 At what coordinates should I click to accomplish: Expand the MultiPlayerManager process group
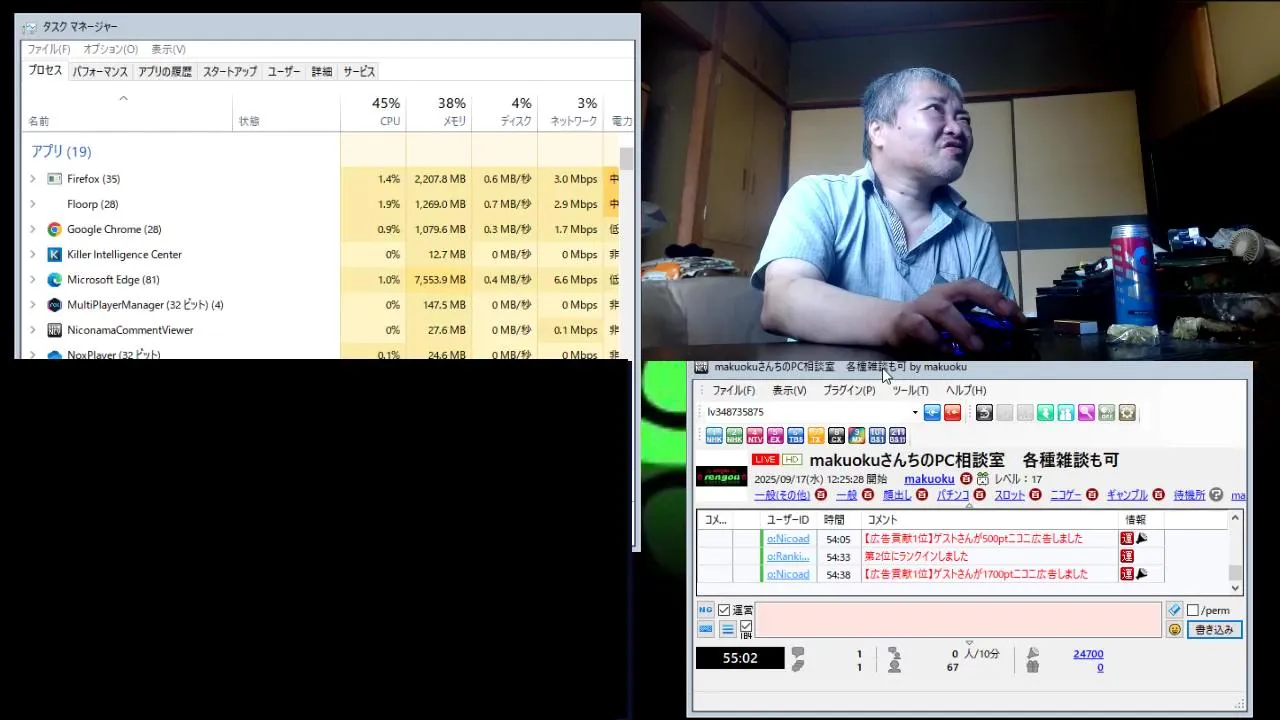32,304
